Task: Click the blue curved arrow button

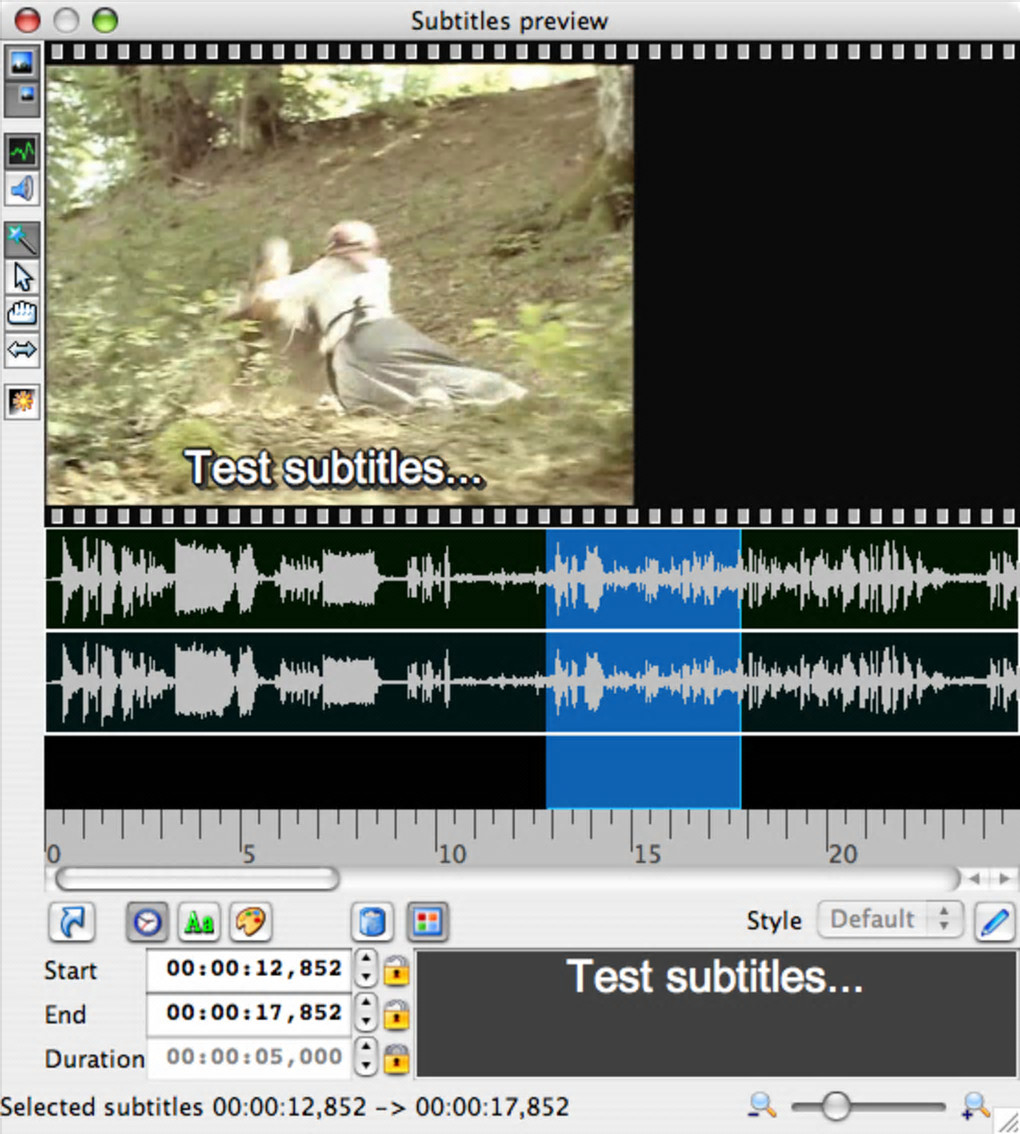Action: click(71, 922)
